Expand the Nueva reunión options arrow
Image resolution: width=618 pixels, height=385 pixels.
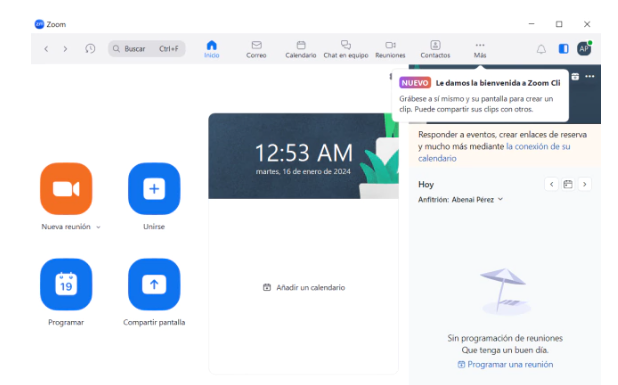99,227
